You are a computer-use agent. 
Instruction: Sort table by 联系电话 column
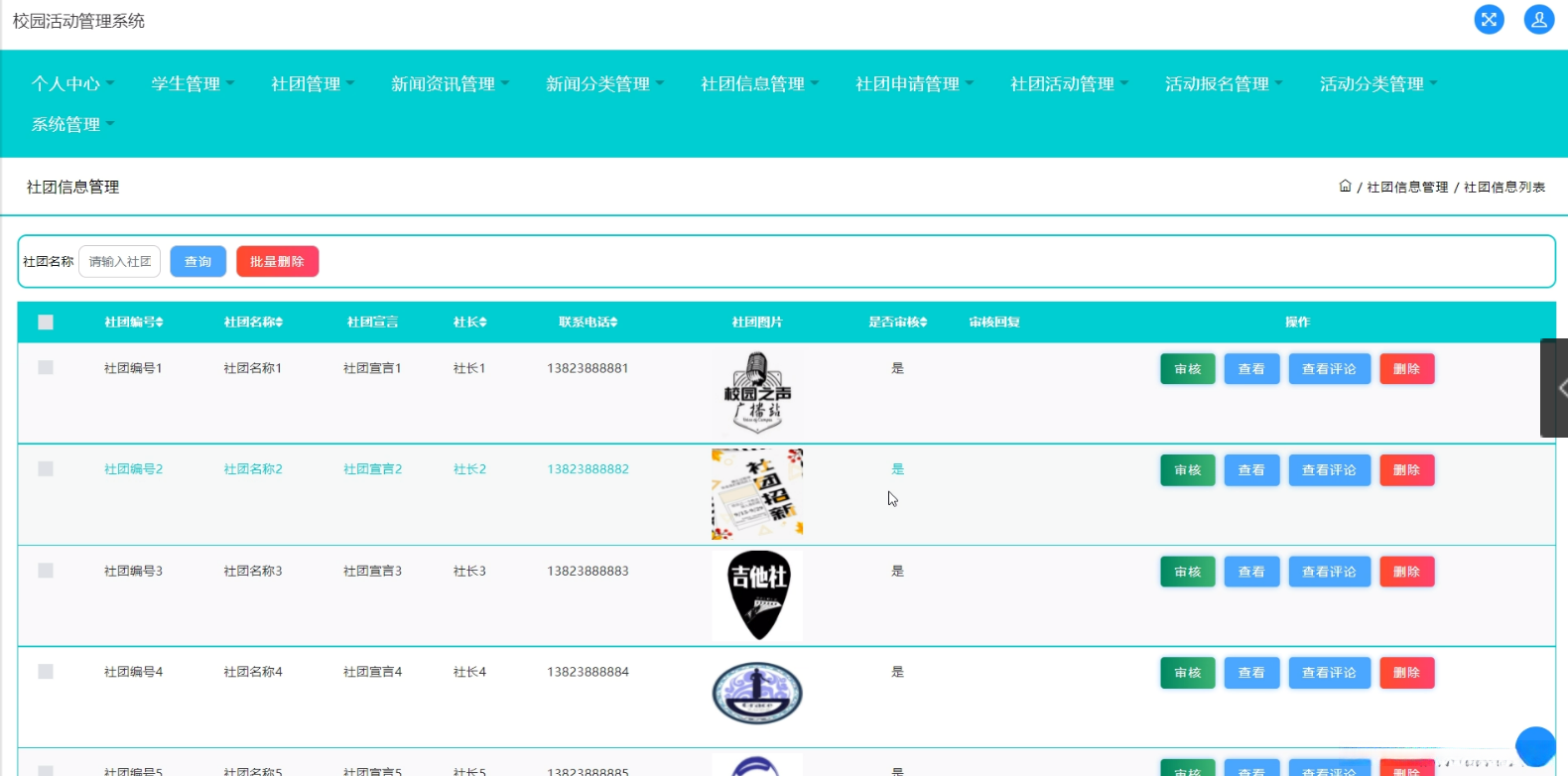coord(588,323)
